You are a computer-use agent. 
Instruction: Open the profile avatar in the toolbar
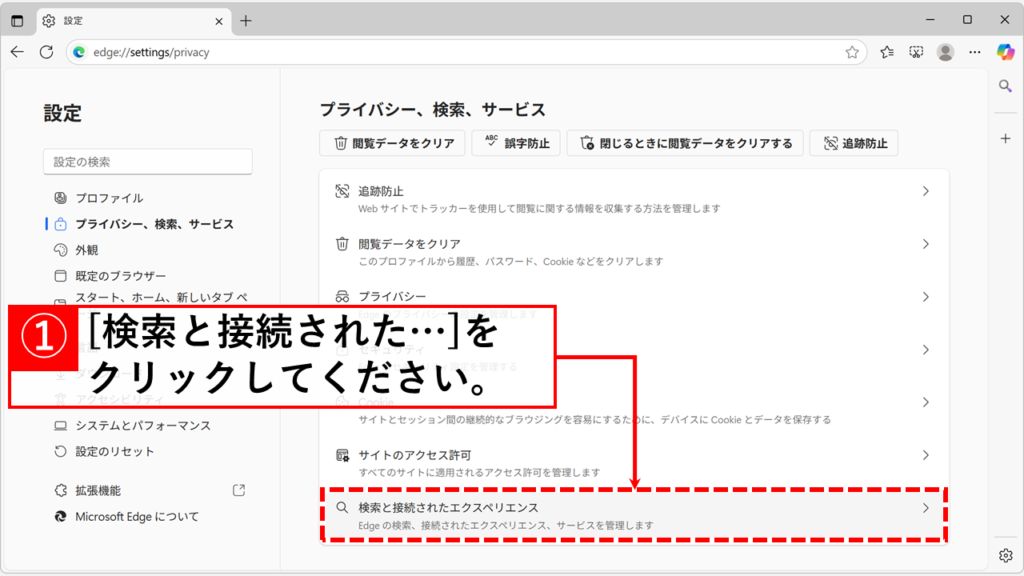point(945,52)
